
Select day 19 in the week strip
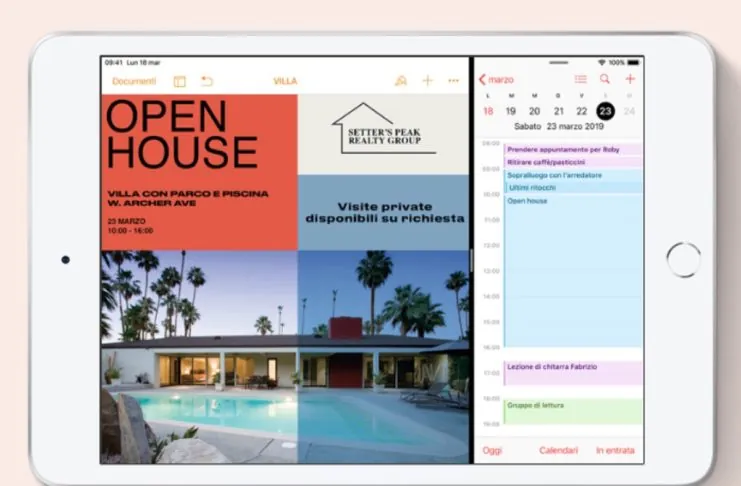(511, 111)
